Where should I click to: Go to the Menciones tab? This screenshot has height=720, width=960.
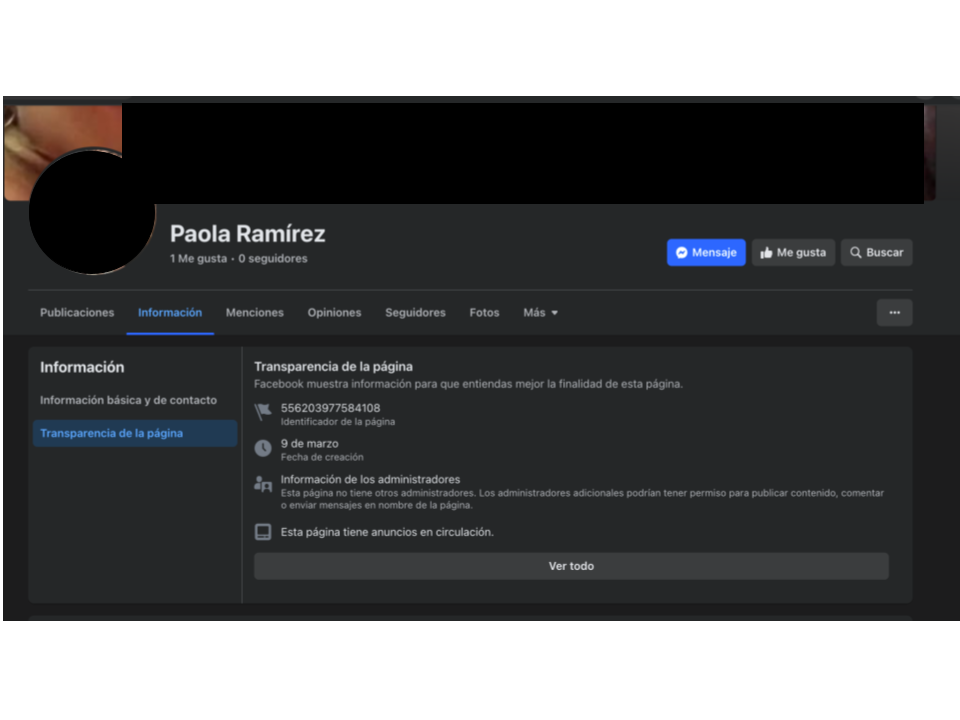(254, 313)
